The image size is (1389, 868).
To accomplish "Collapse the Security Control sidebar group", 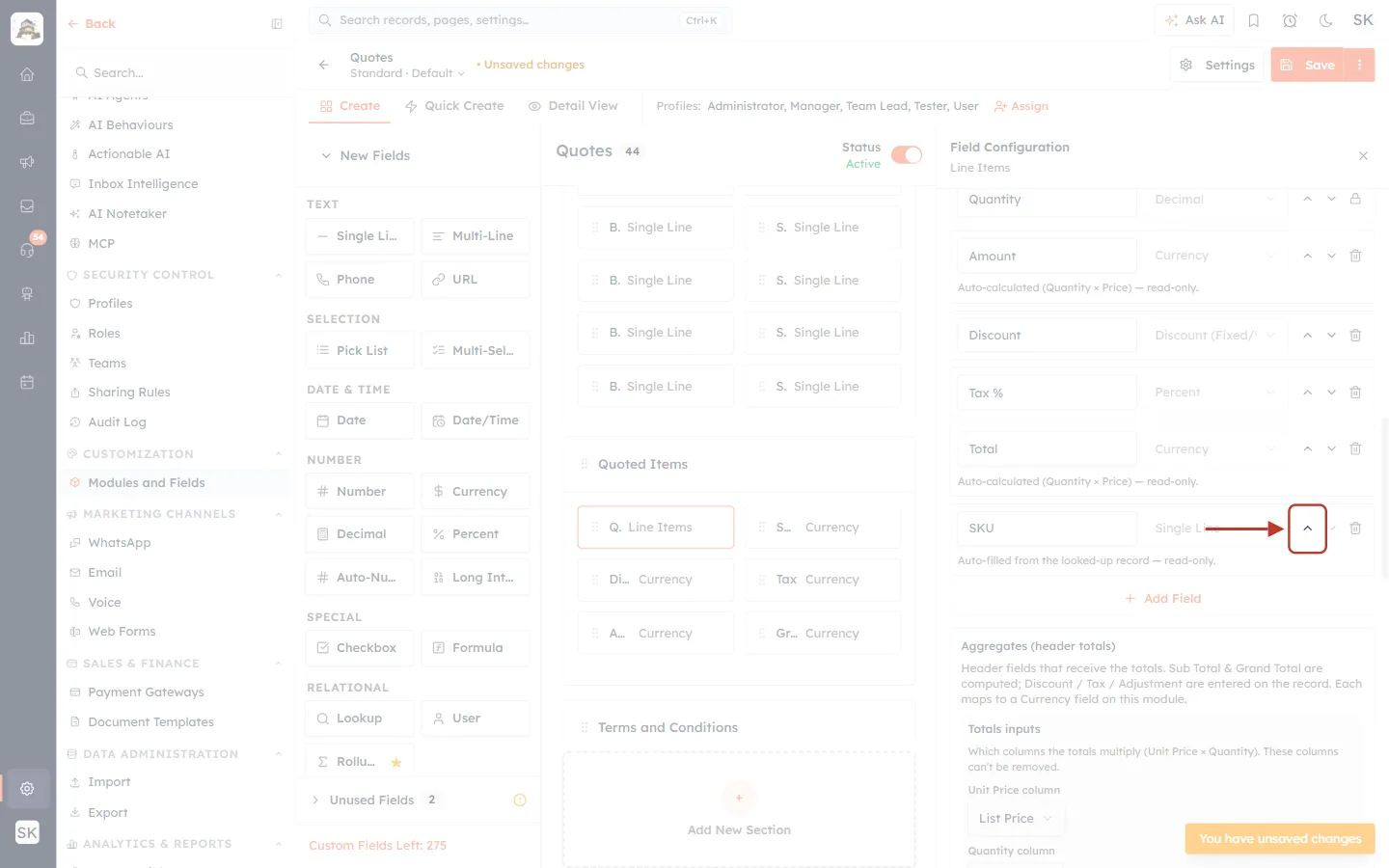I will pos(279,275).
